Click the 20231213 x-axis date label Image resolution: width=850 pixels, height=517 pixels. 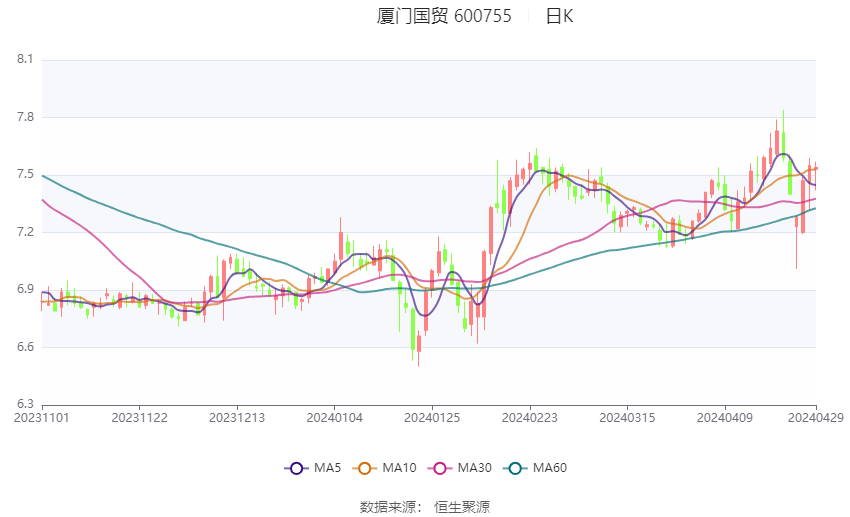pyautogui.click(x=237, y=418)
